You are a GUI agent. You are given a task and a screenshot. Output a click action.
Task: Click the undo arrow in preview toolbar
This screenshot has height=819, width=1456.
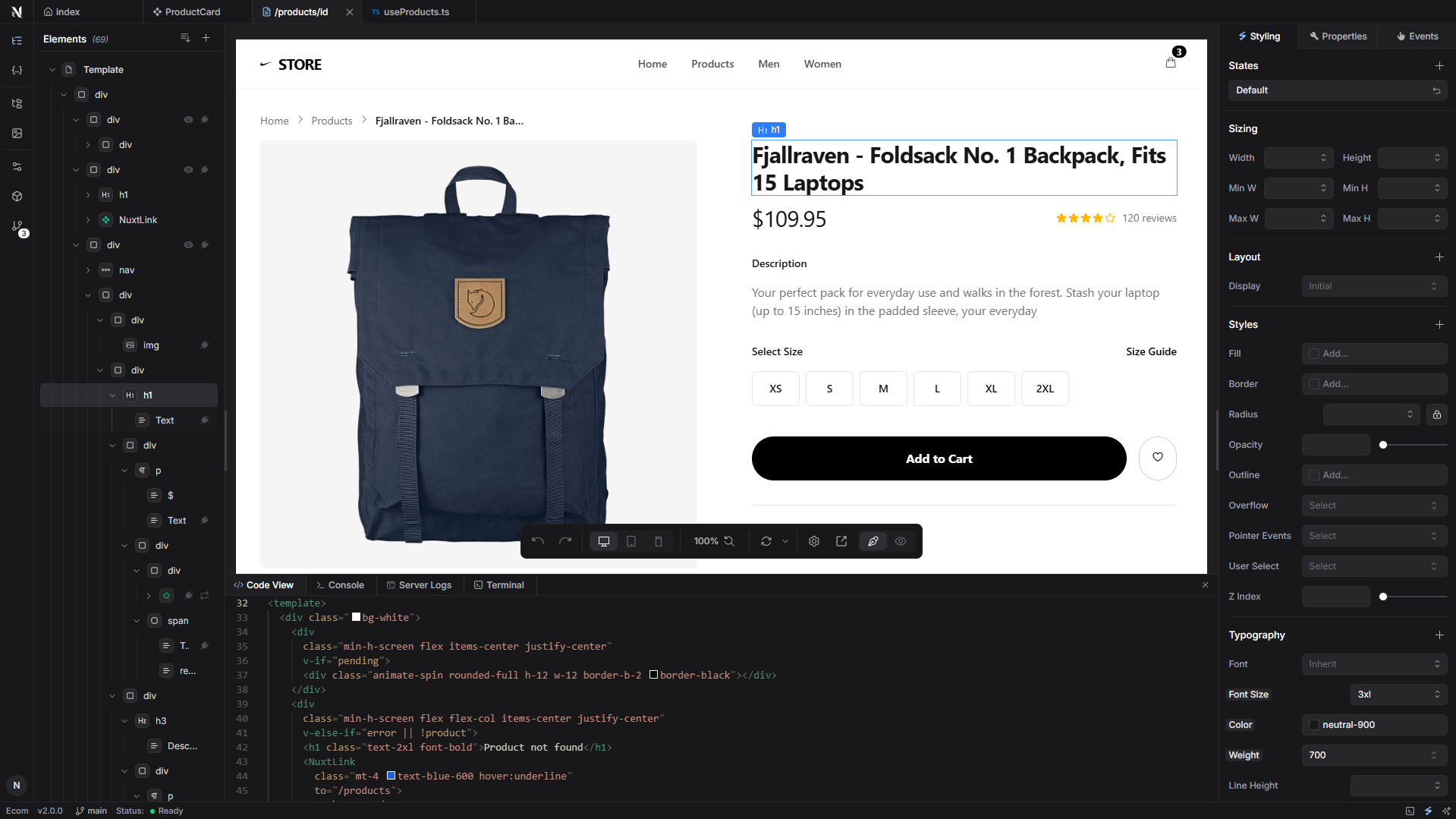tap(538, 541)
